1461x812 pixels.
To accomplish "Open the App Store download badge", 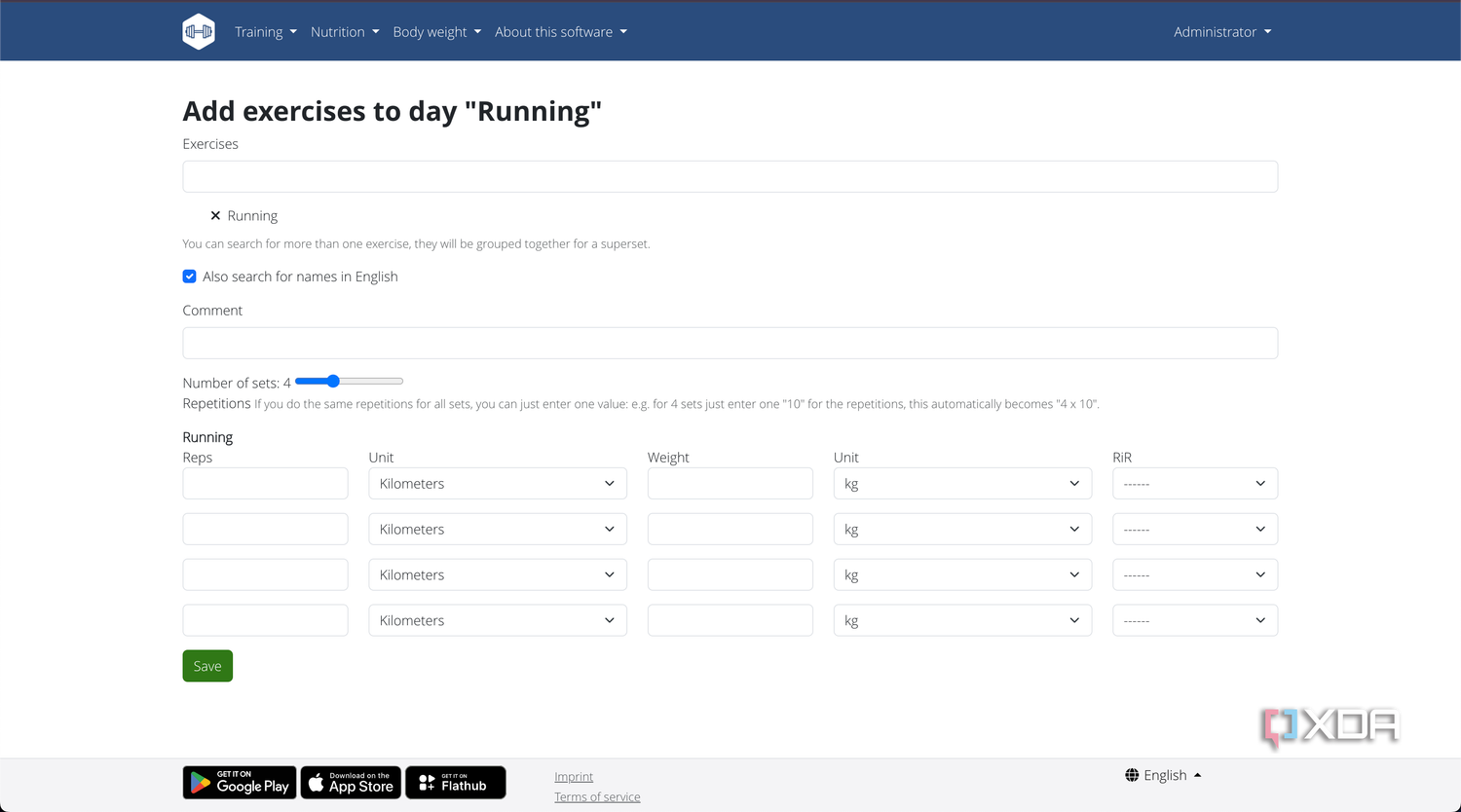I will tap(351, 783).
